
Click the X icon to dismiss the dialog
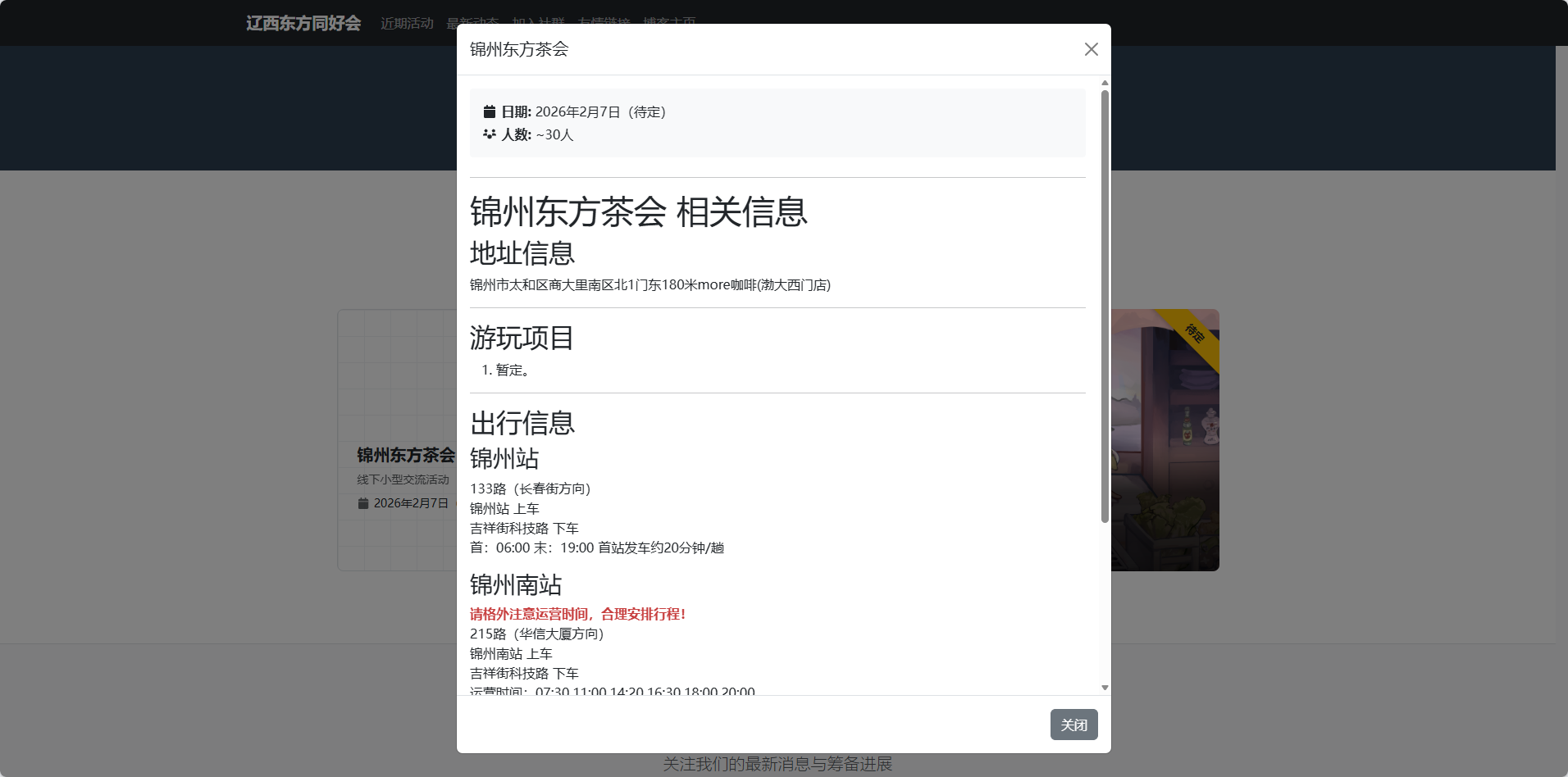(x=1091, y=49)
